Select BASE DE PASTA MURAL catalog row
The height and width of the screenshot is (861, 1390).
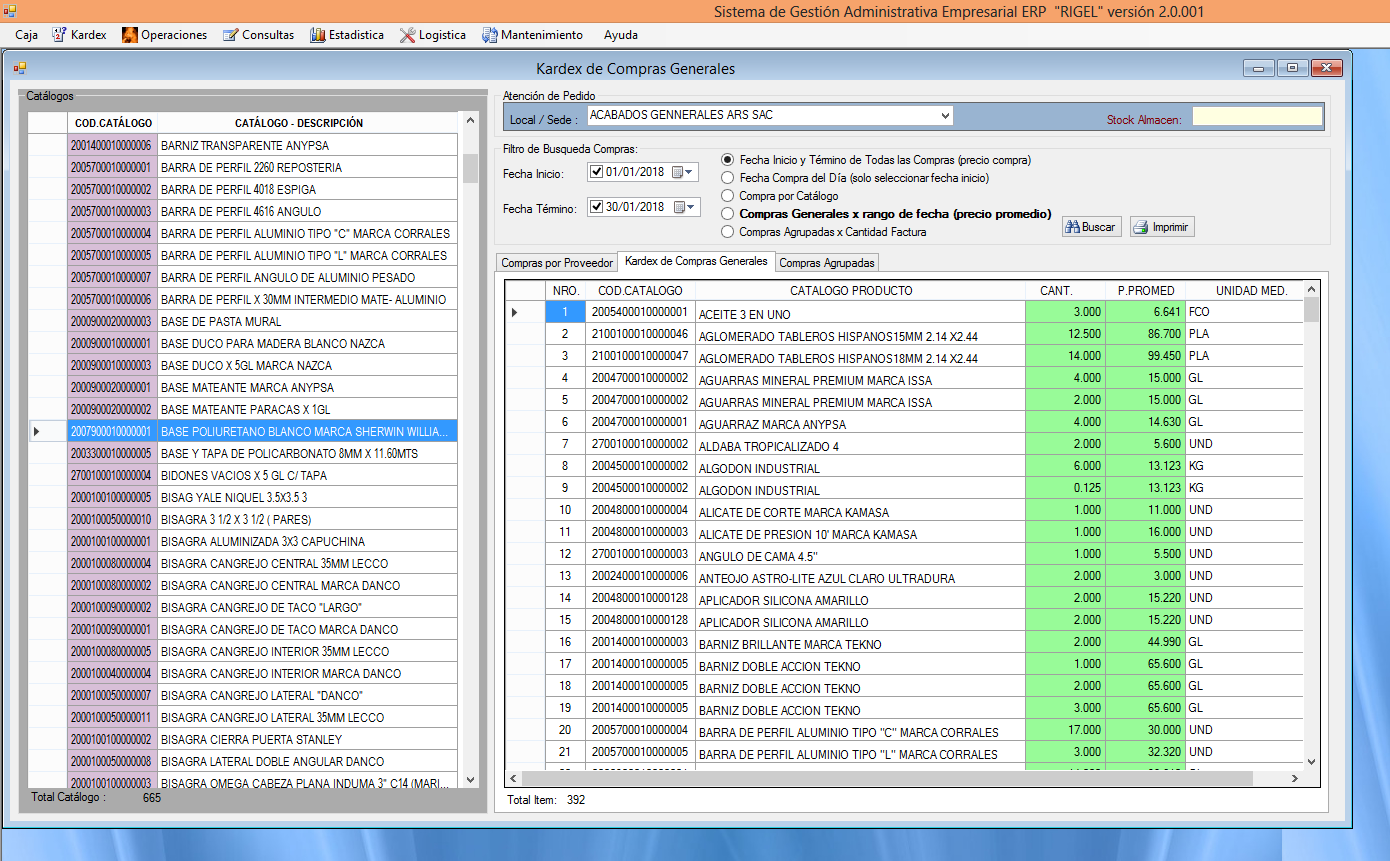[243, 321]
